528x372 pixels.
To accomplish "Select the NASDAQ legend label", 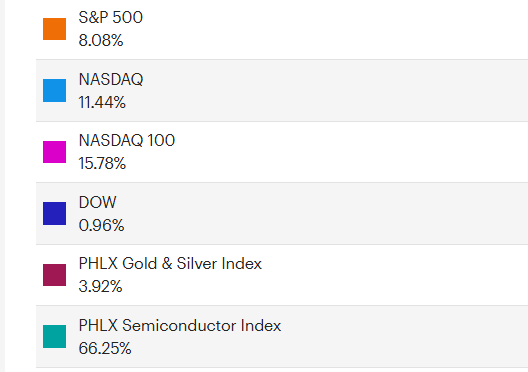I will (x=111, y=79).
